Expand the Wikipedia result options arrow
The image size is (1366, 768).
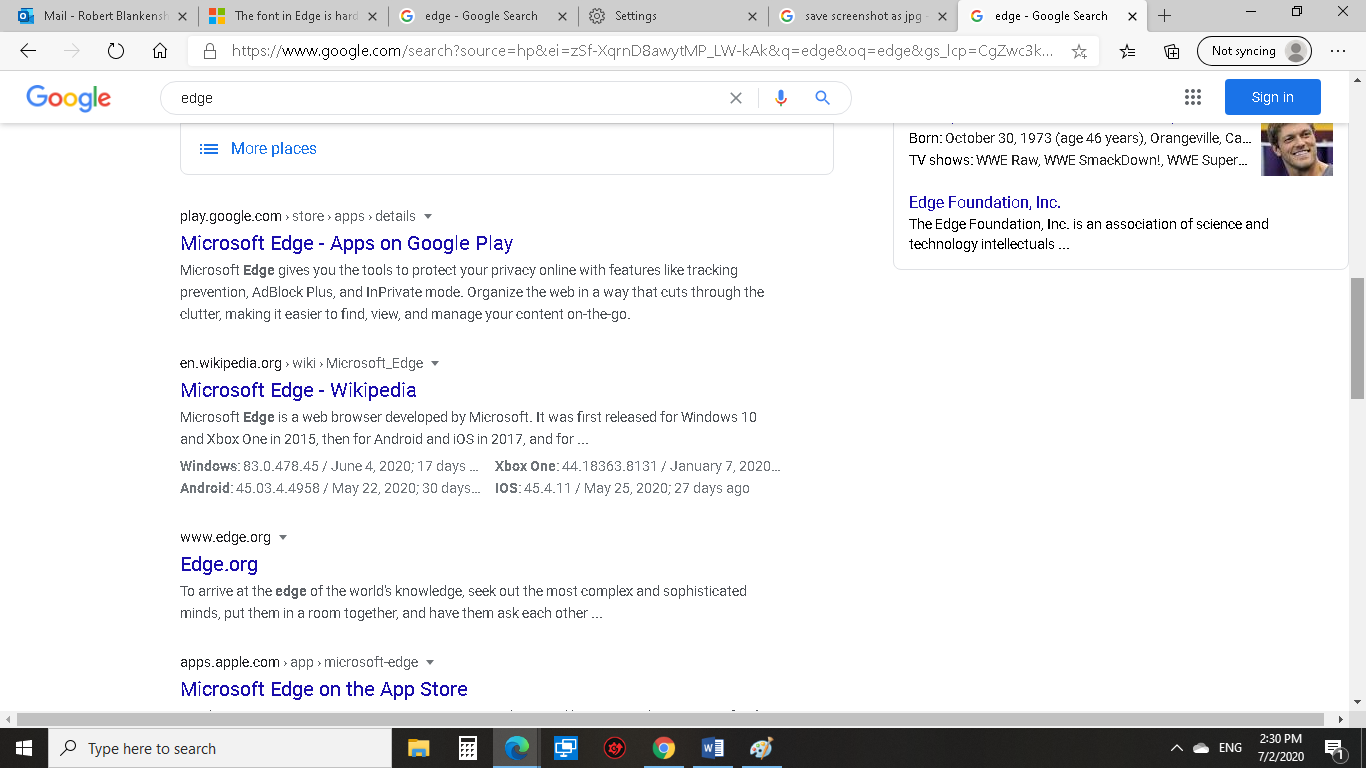click(433, 363)
